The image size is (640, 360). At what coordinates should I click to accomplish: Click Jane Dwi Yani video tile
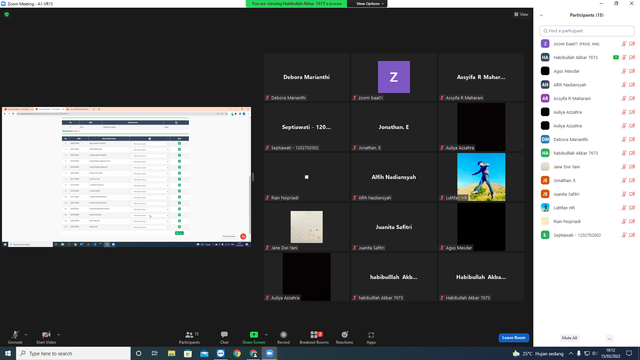[x=307, y=227]
